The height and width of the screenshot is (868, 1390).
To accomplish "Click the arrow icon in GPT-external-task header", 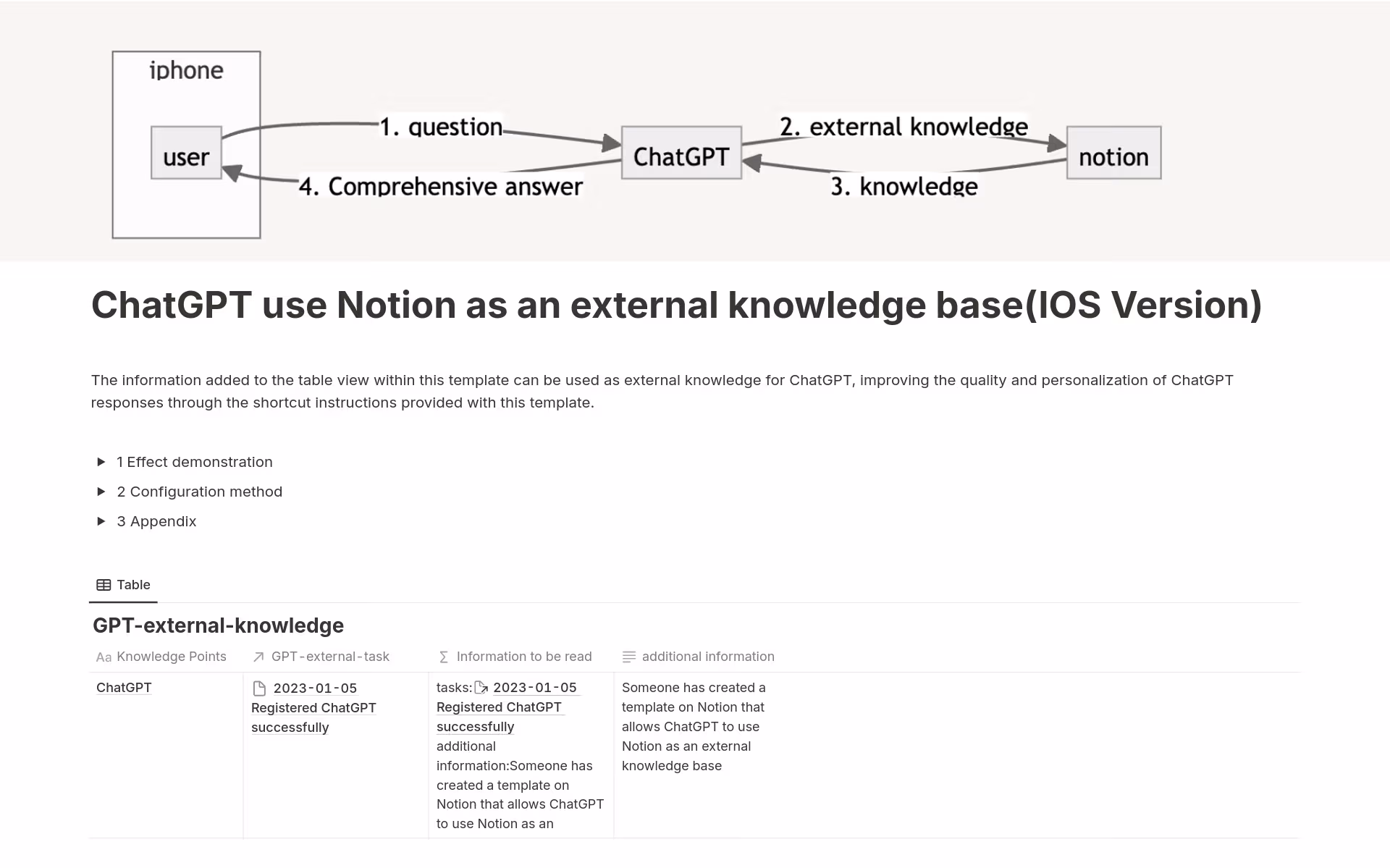I will coord(258,657).
